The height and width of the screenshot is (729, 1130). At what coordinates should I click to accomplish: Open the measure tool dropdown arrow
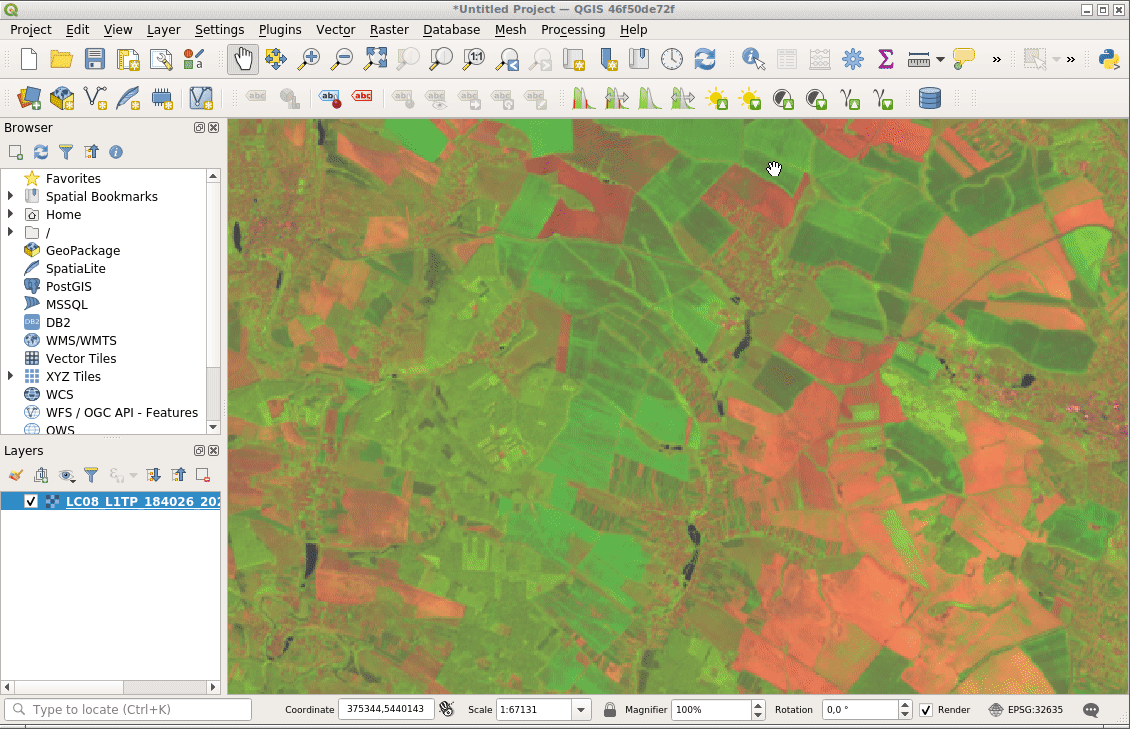940,60
